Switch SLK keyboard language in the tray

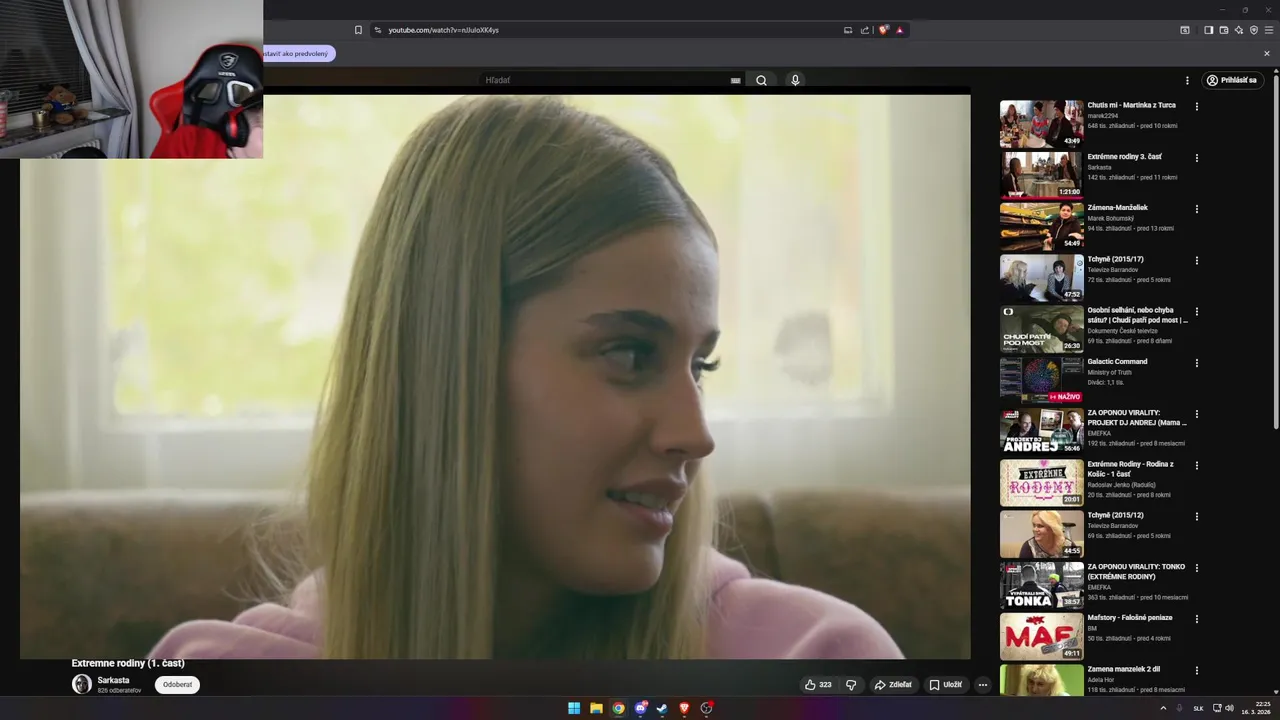click(1198, 708)
